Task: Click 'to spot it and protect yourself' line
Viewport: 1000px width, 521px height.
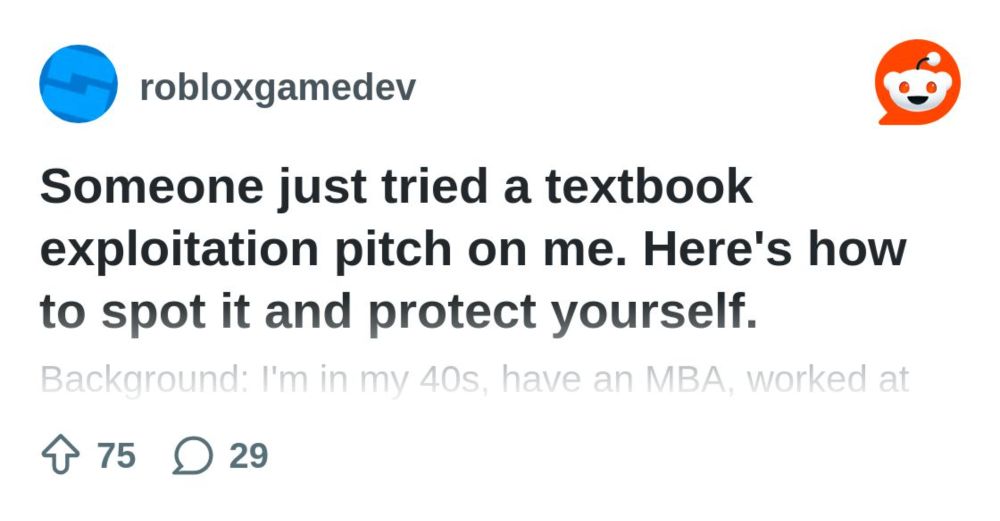Action: click(x=400, y=311)
